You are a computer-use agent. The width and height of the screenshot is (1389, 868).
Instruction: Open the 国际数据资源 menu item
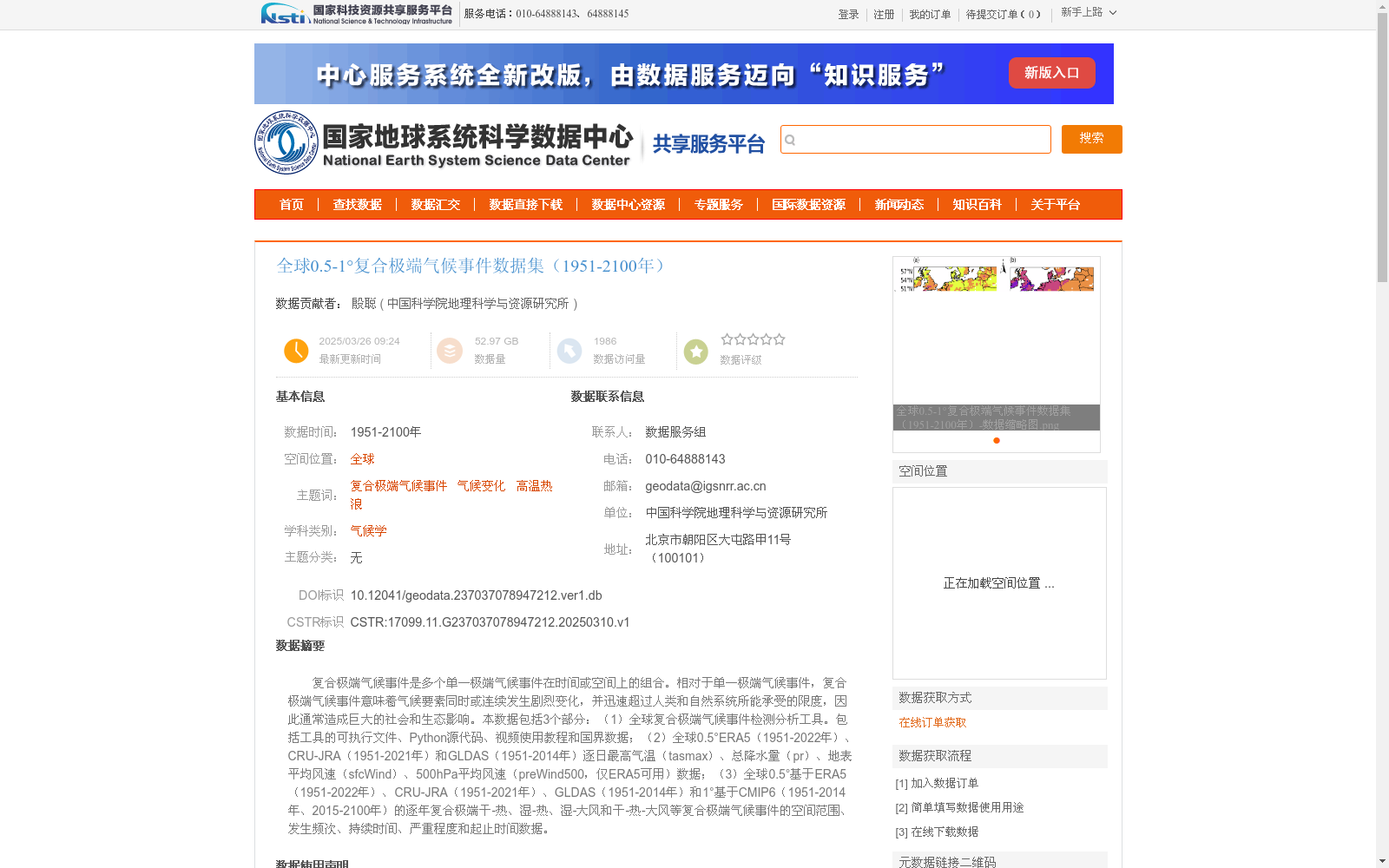click(809, 205)
